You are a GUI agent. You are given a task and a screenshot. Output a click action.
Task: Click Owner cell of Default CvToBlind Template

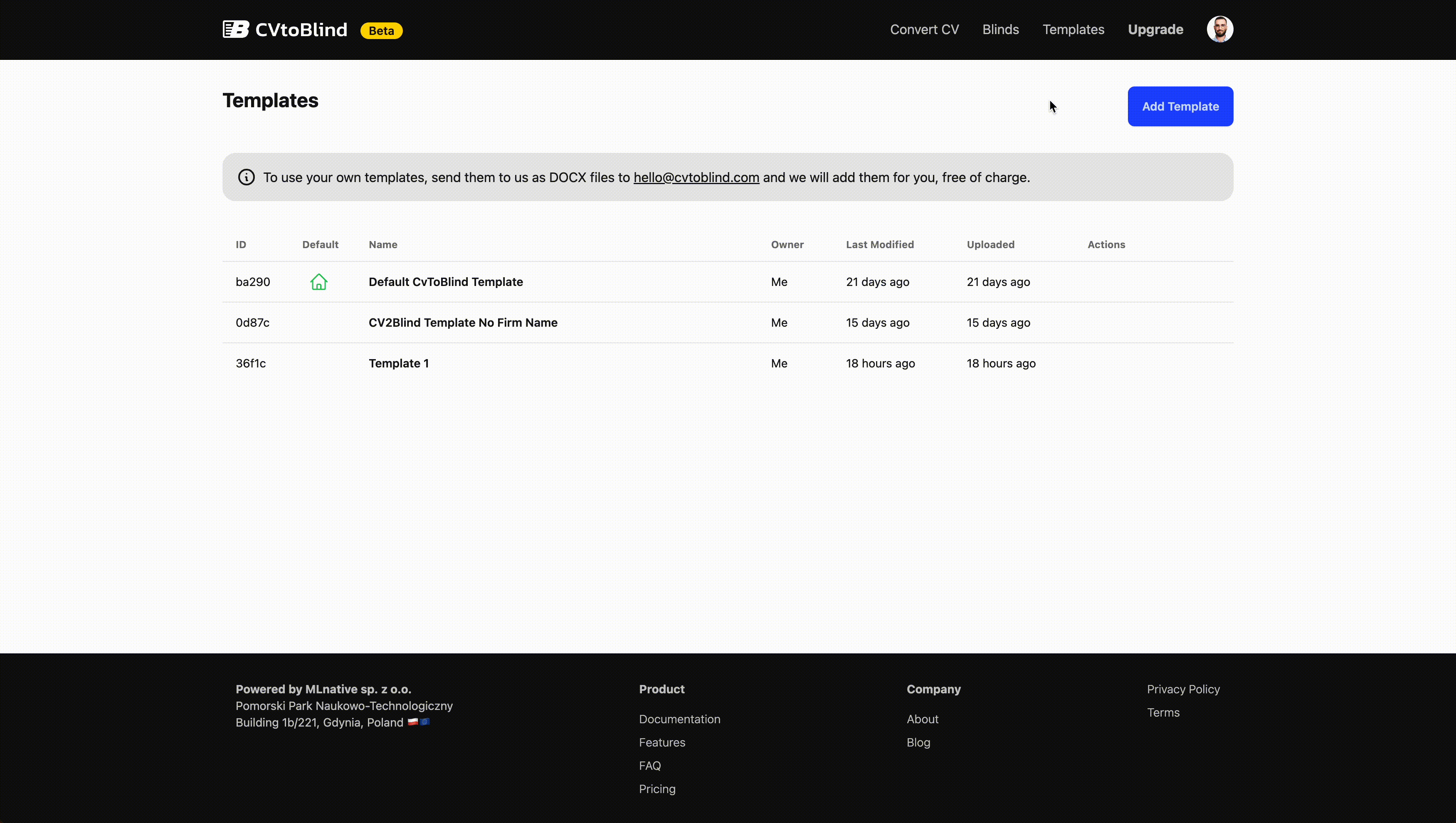click(779, 281)
